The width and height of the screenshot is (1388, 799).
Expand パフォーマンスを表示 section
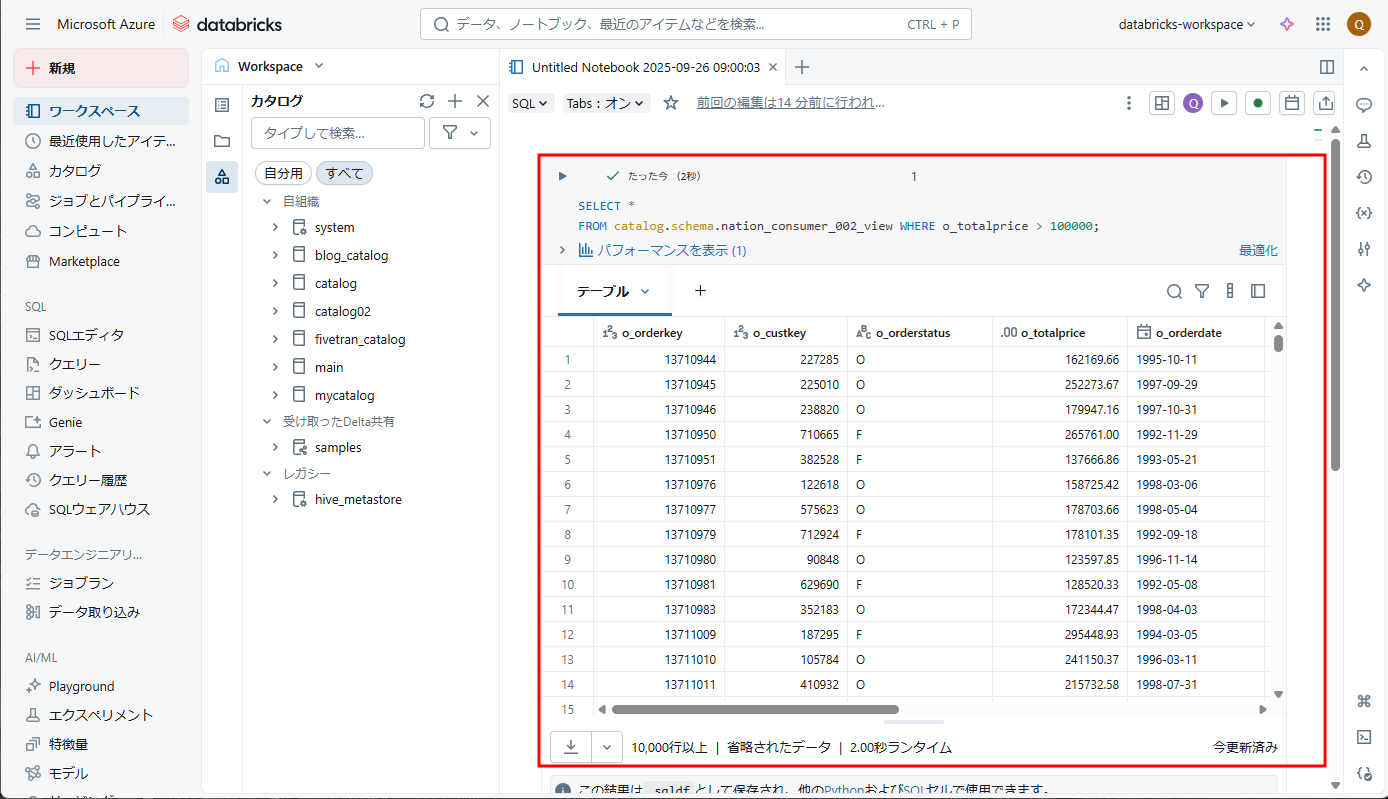[x=562, y=250]
